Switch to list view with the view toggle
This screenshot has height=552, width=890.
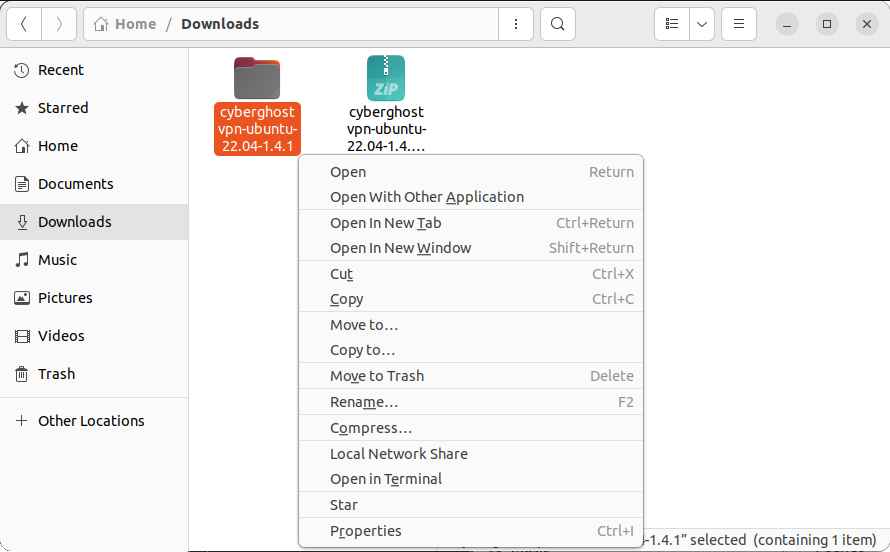point(672,24)
